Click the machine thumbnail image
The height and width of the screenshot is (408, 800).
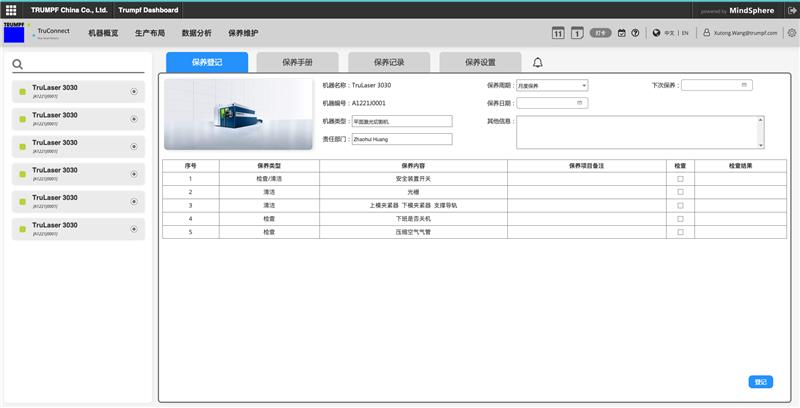tap(238, 115)
